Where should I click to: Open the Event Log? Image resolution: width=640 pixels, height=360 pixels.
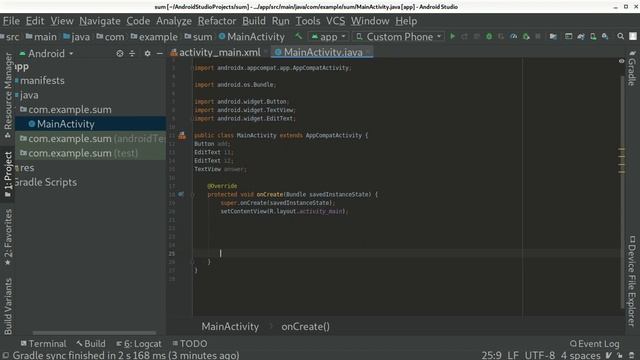594,344
